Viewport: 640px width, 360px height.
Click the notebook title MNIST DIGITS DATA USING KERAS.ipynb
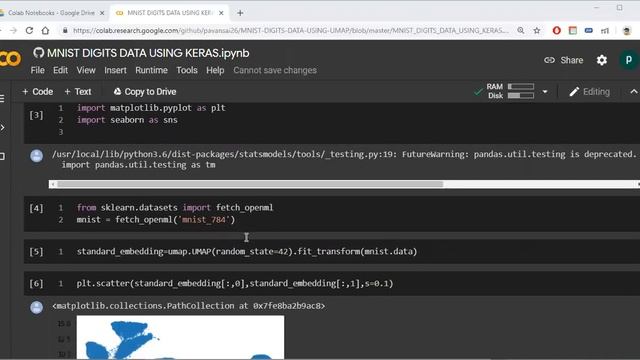pyautogui.click(x=148, y=53)
